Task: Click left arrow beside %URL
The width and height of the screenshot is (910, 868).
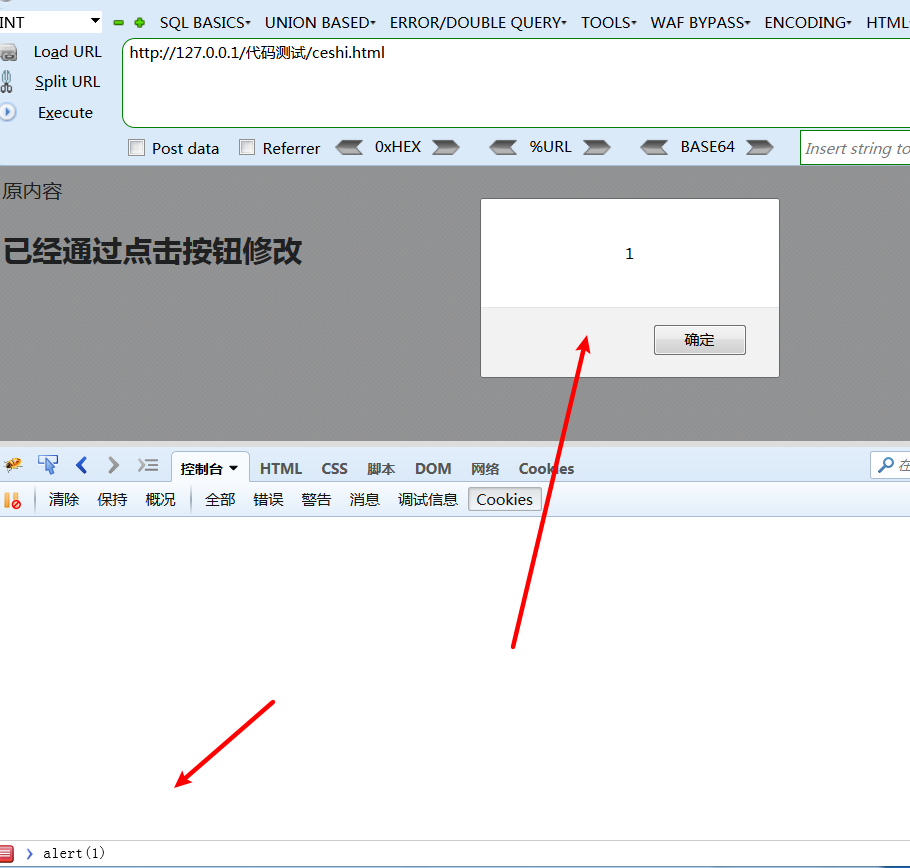Action: pos(503,147)
